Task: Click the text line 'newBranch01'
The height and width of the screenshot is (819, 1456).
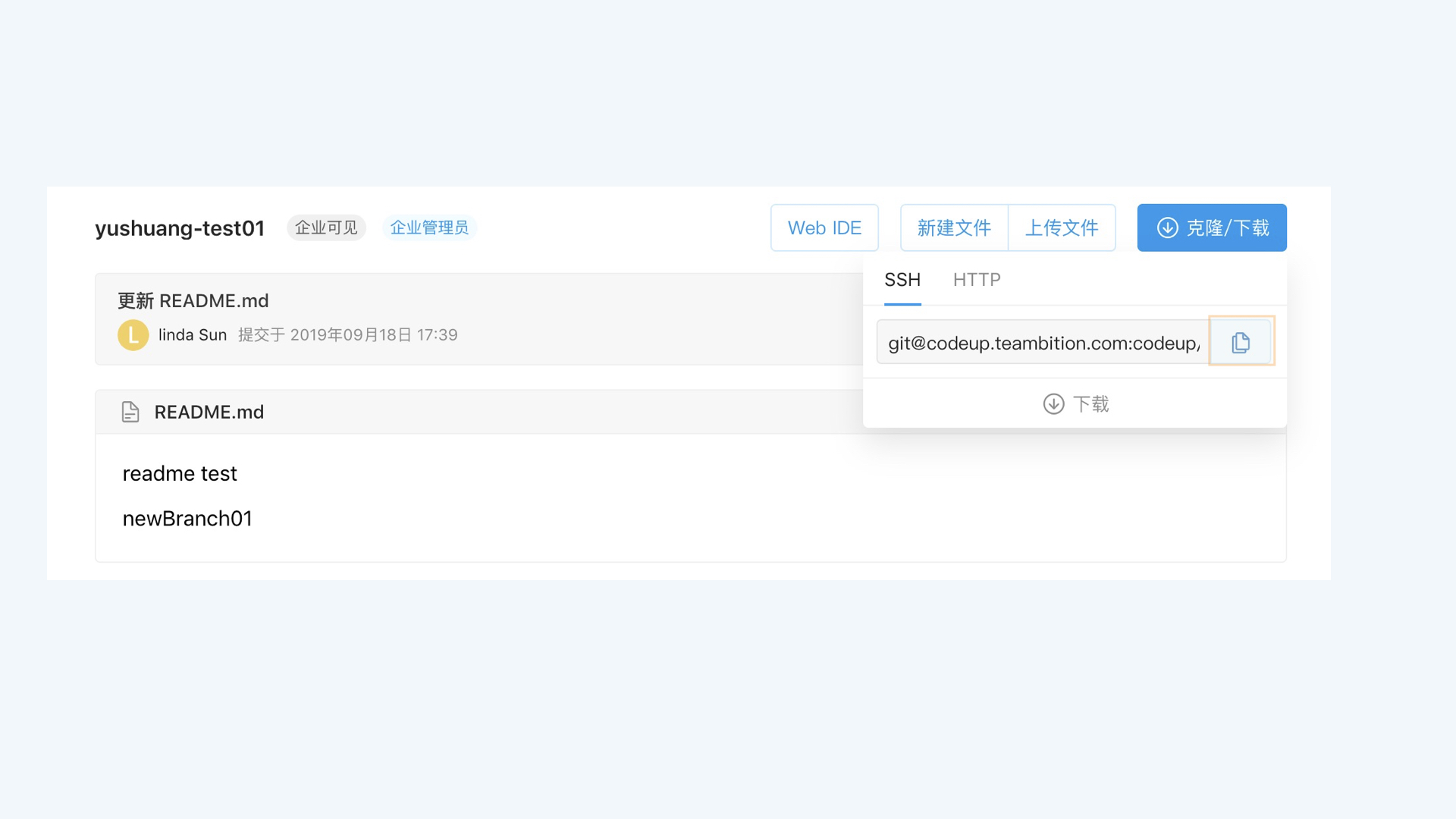Action: coord(187,518)
